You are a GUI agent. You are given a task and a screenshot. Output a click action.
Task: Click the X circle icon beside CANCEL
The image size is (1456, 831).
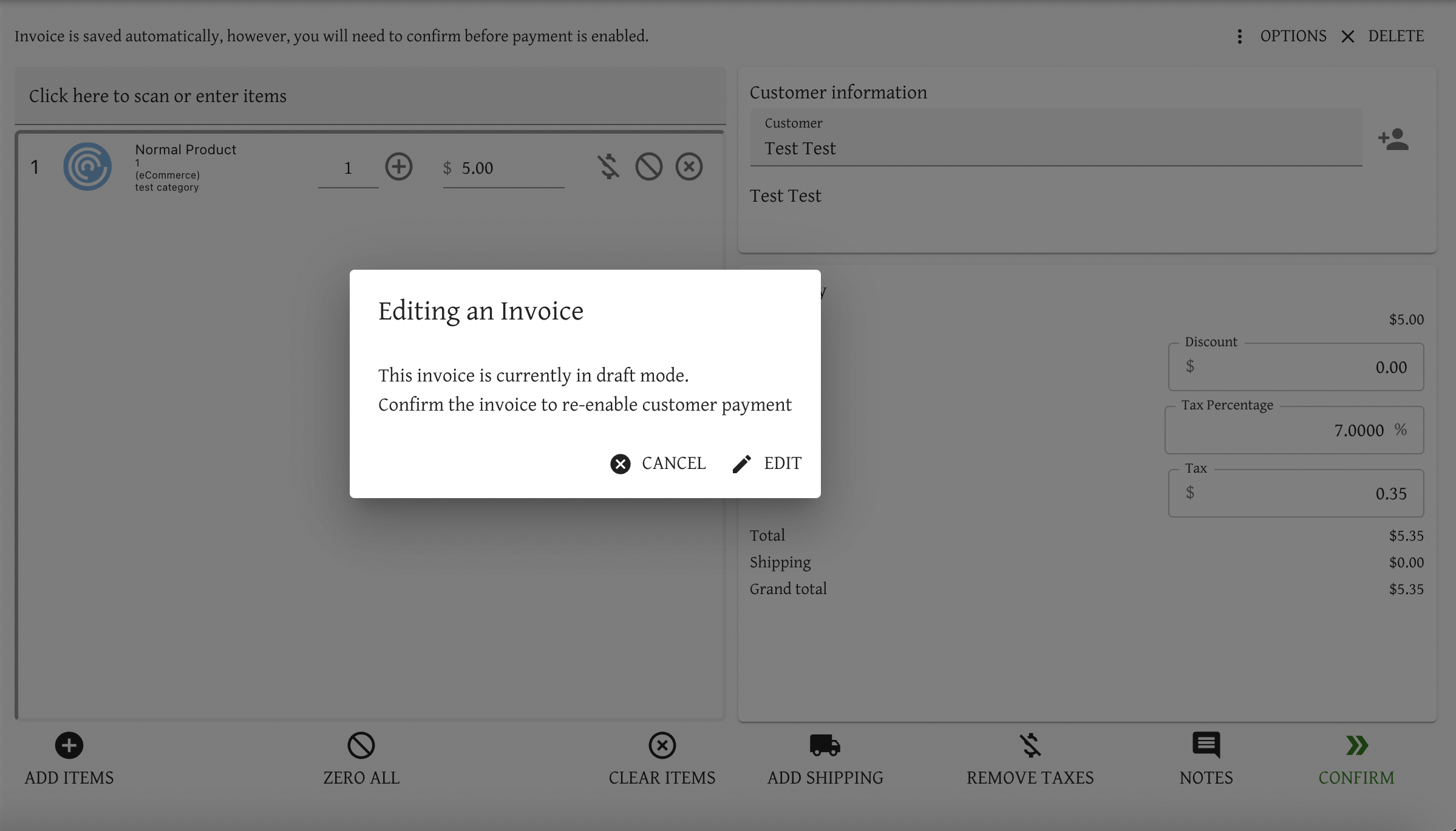coord(621,464)
